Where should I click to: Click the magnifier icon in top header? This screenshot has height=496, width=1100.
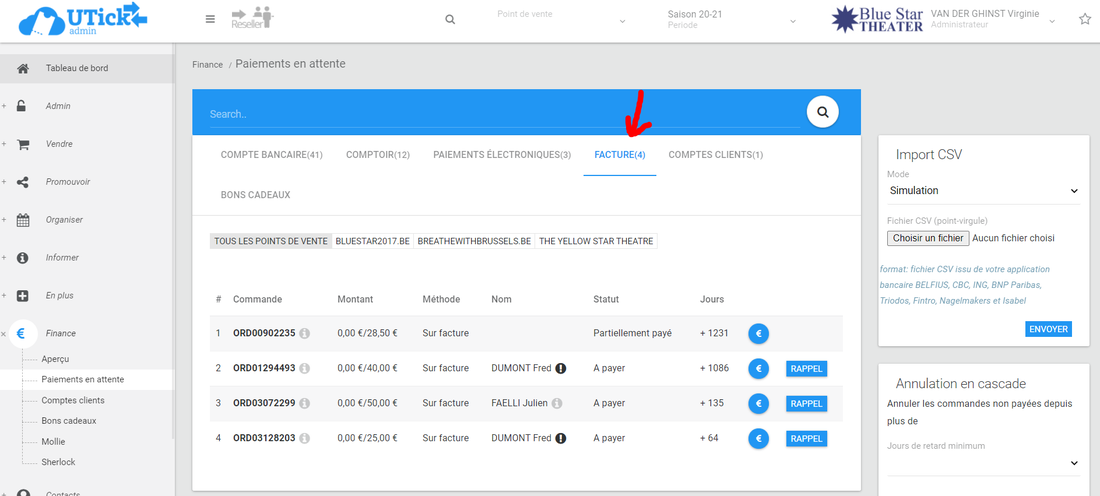[450, 20]
